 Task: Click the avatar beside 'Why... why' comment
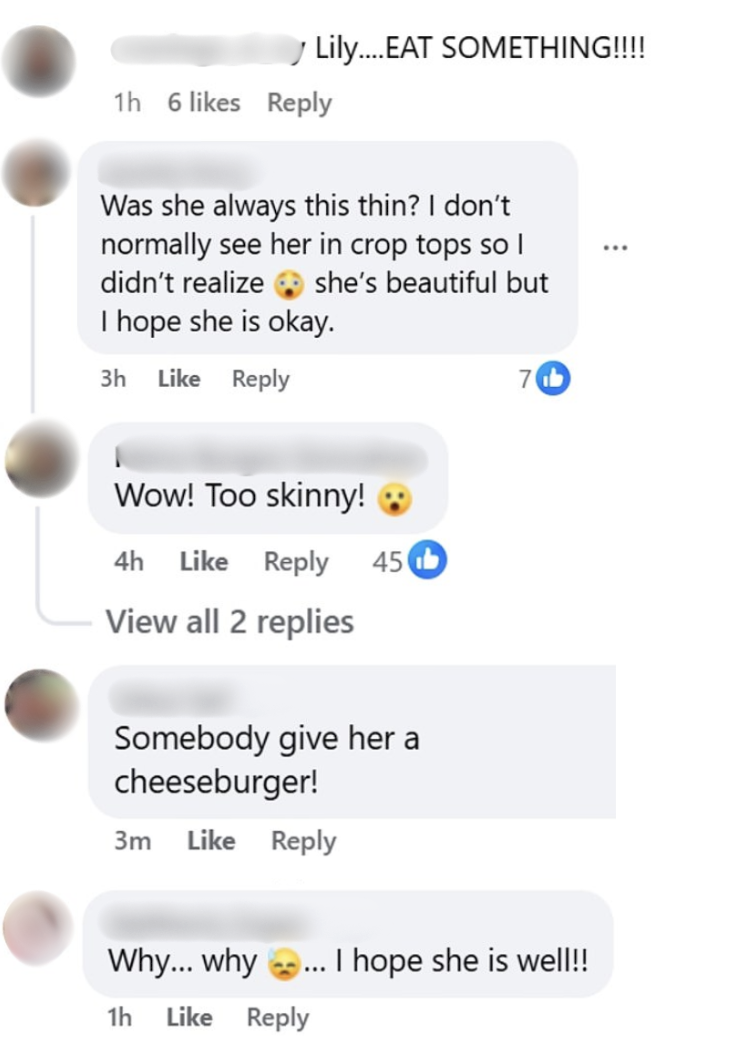(38, 927)
